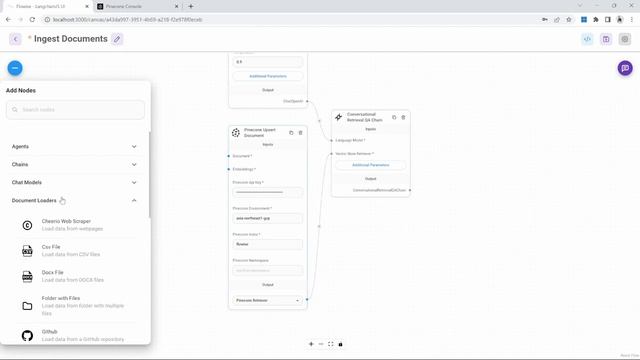Delete the Conversational Retrieval QA Chain node
This screenshot has width=640, height=360.
(403, 117)
